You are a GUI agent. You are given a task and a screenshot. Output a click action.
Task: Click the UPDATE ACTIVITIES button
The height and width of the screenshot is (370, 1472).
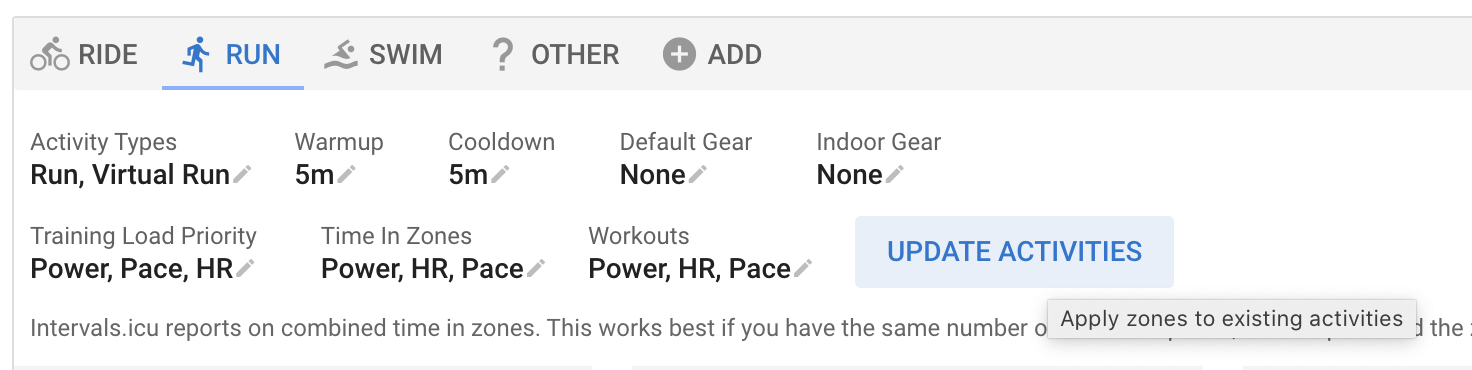[x=1014, y=251]
